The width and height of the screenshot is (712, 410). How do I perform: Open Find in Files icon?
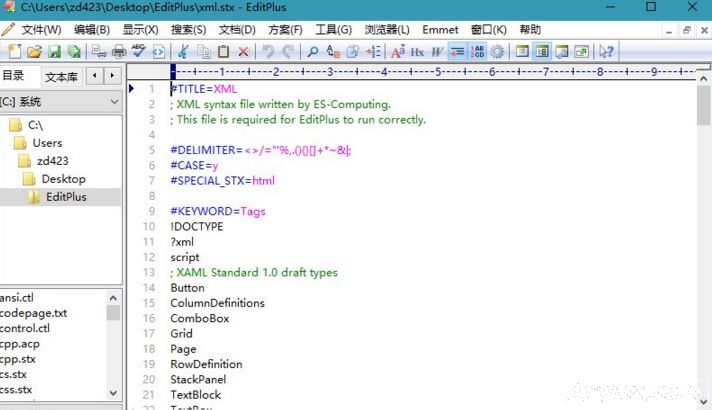(353, 51)
